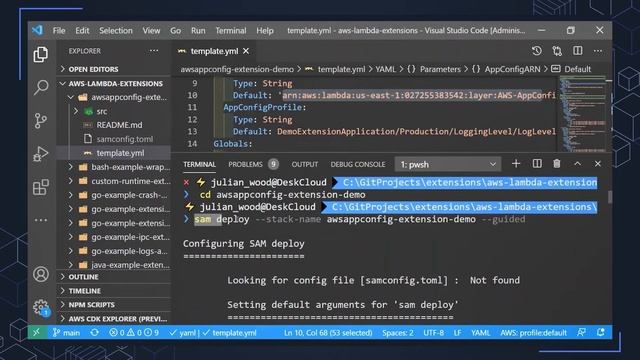Expand AWS CDK EXPLORER section
Image resolution: width=640 pixels, height=360 pixels.
pos(113,318)
